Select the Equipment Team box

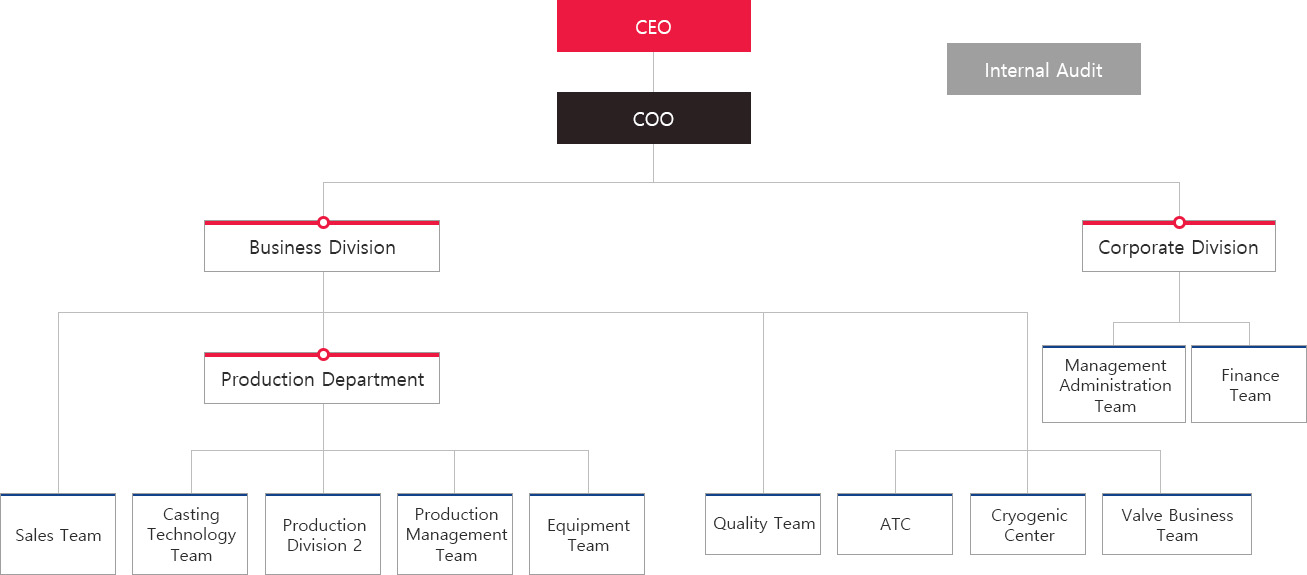(x=587, y=535)
